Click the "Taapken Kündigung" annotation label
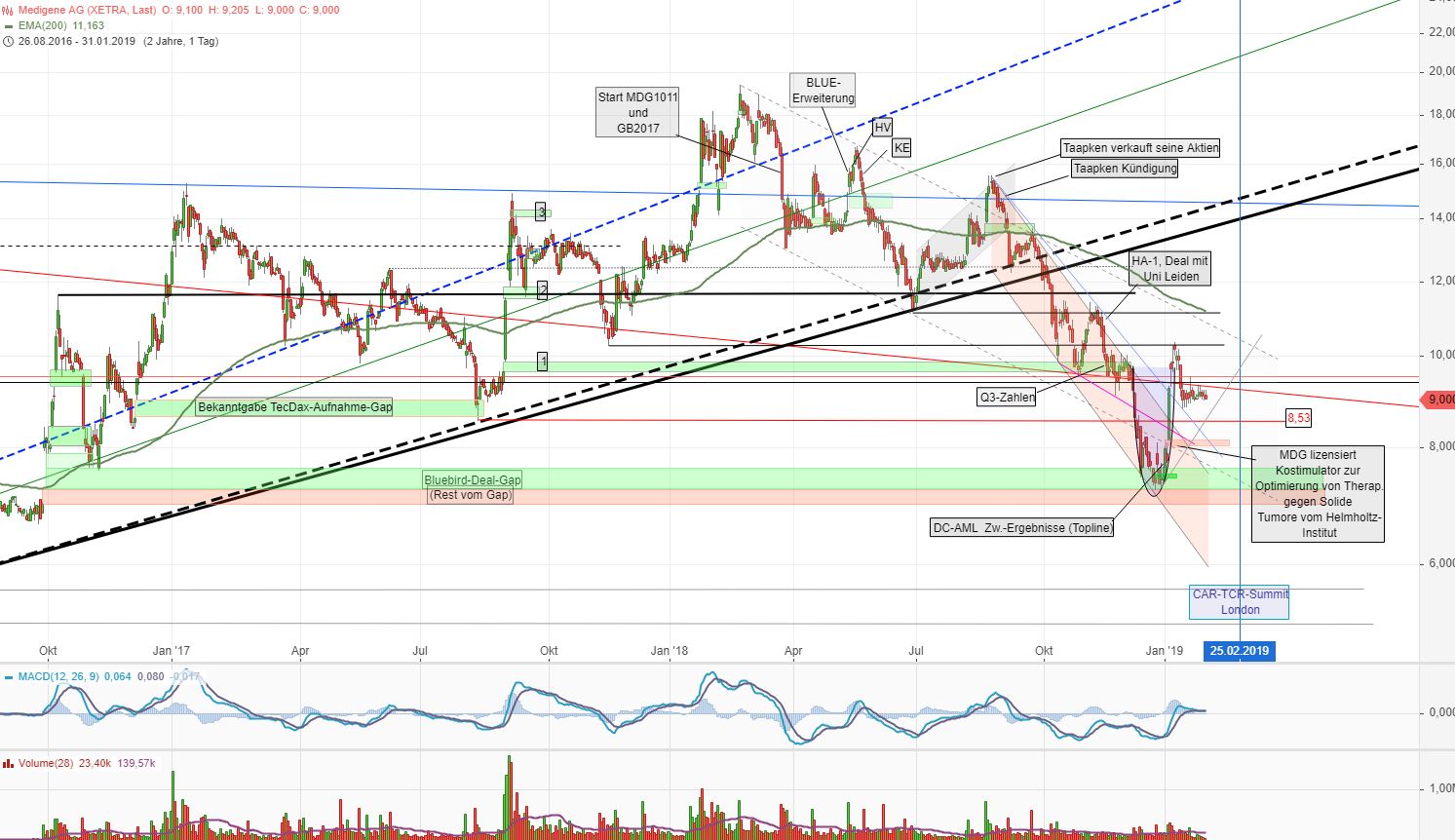Screen dimensions: 1455x840 [1124, 169]
